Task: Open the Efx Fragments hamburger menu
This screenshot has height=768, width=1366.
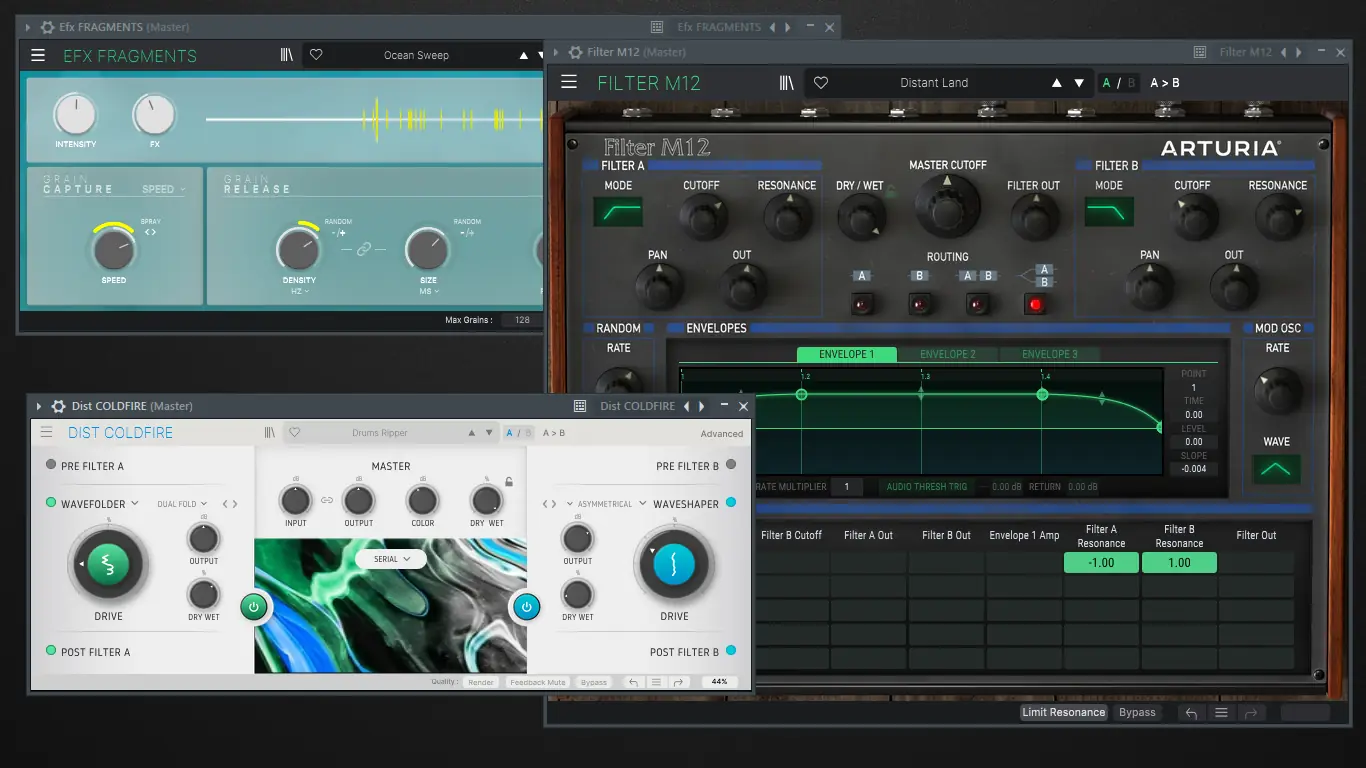Action: [x=38, y=56]
